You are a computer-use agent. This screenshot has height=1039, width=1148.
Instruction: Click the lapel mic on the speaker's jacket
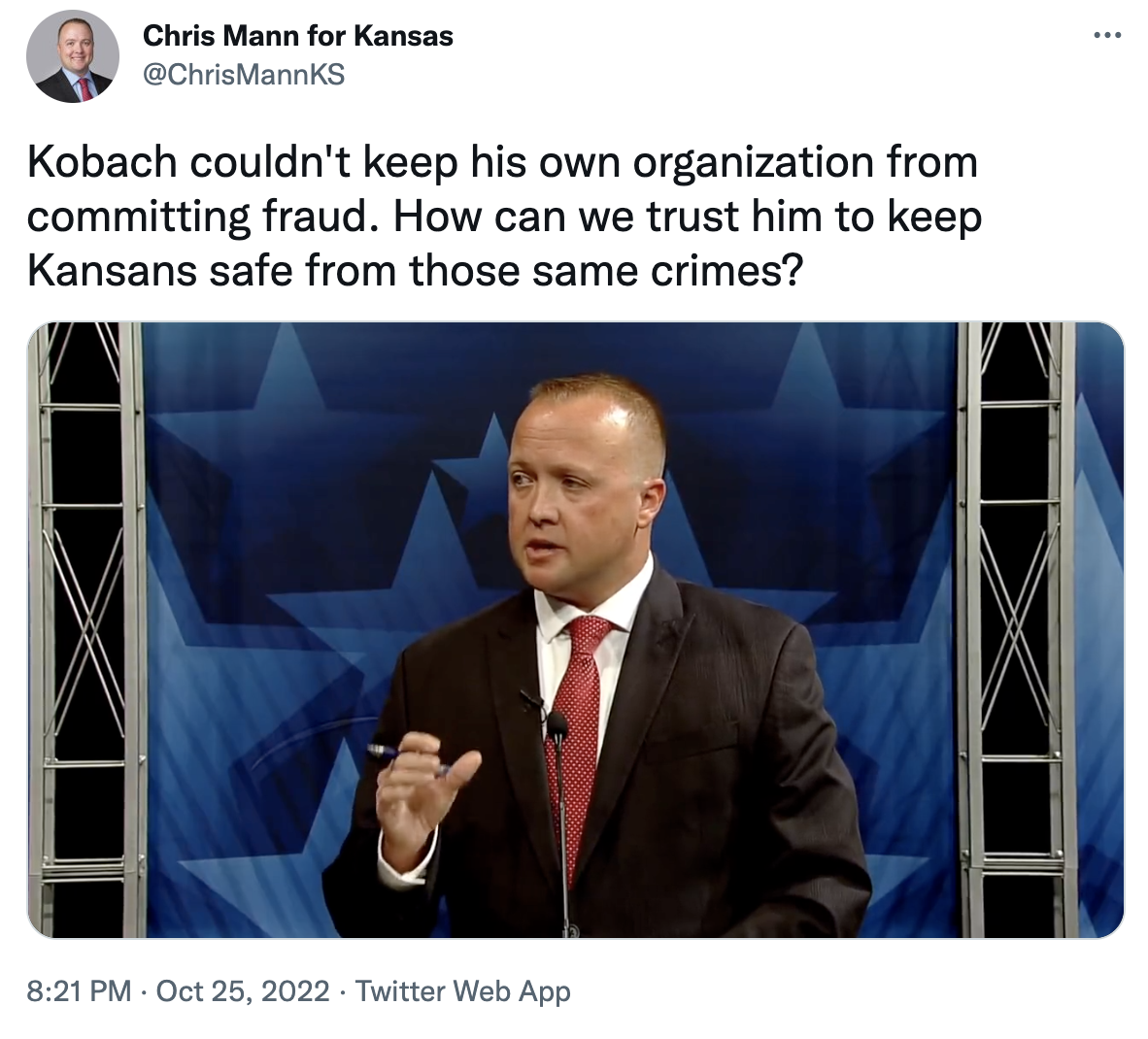click(x=532, y=701)
